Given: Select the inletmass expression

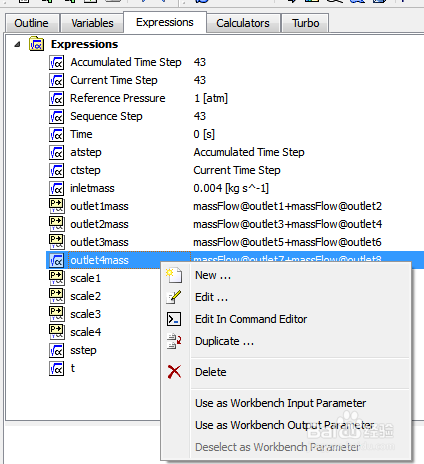Looking at the screenshot, I should (x=92, y=188).
